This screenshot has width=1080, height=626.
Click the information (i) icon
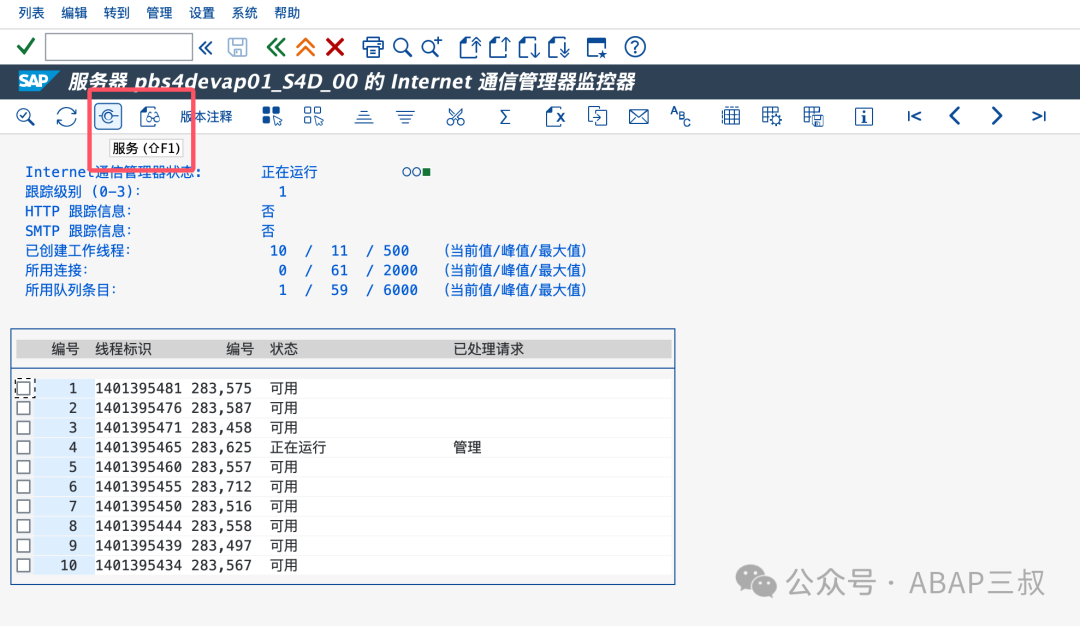[x=863, y=116]
